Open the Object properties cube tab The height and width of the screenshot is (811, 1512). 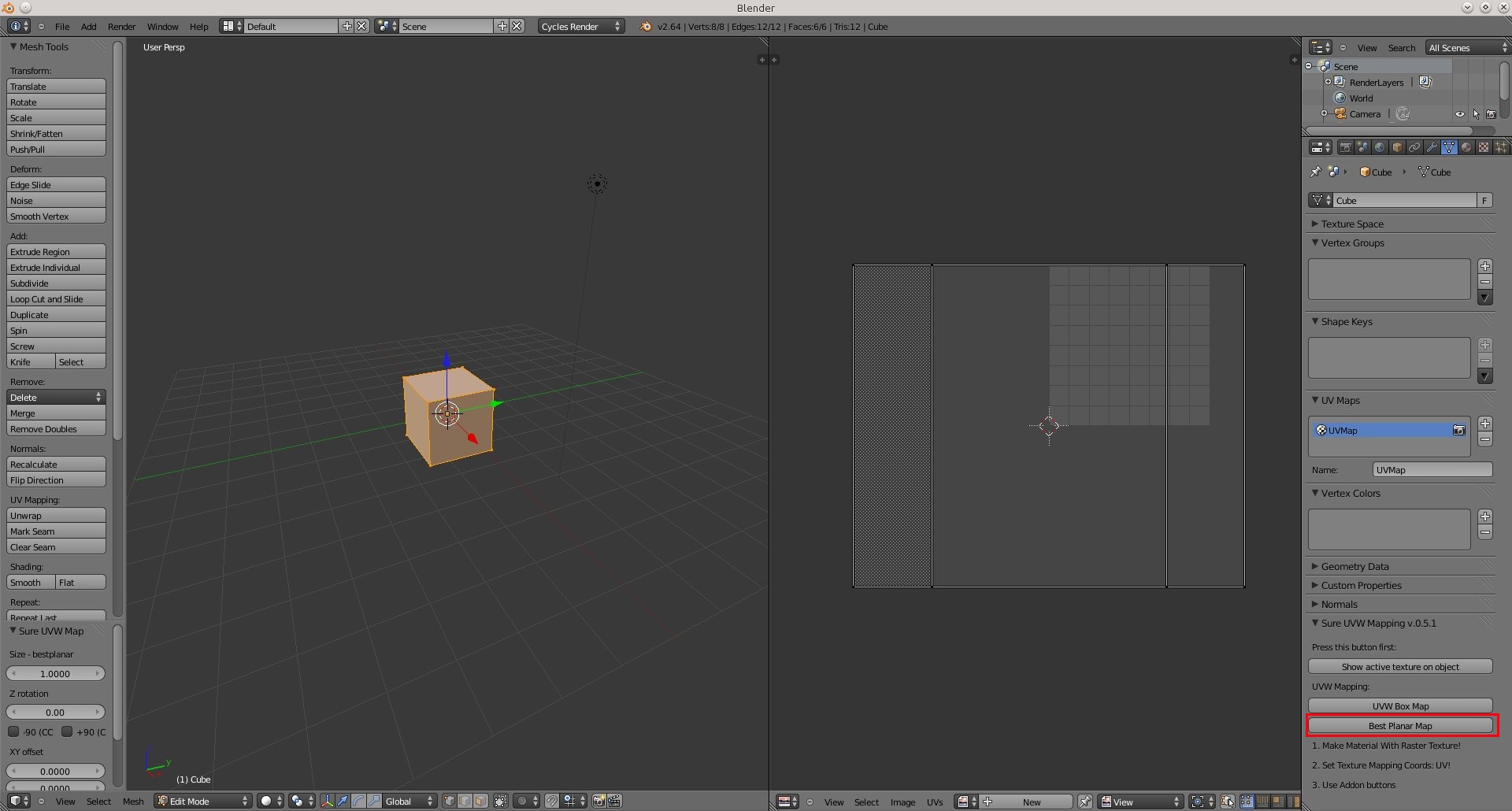click(x=1397, y=147)
